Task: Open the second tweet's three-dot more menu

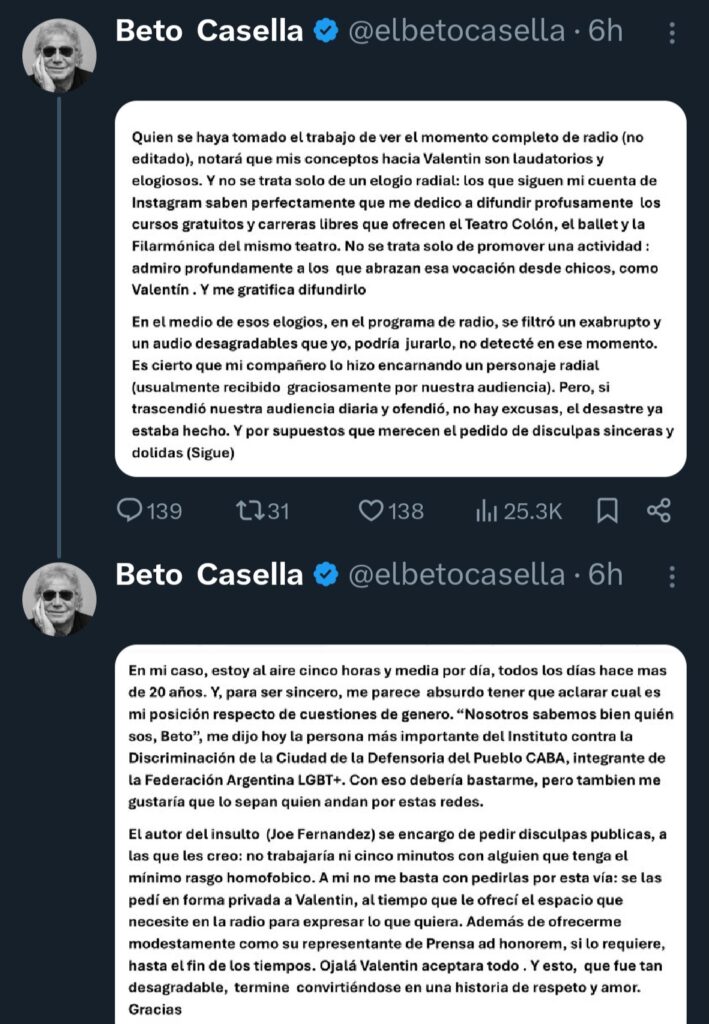Action: point(672,575)
